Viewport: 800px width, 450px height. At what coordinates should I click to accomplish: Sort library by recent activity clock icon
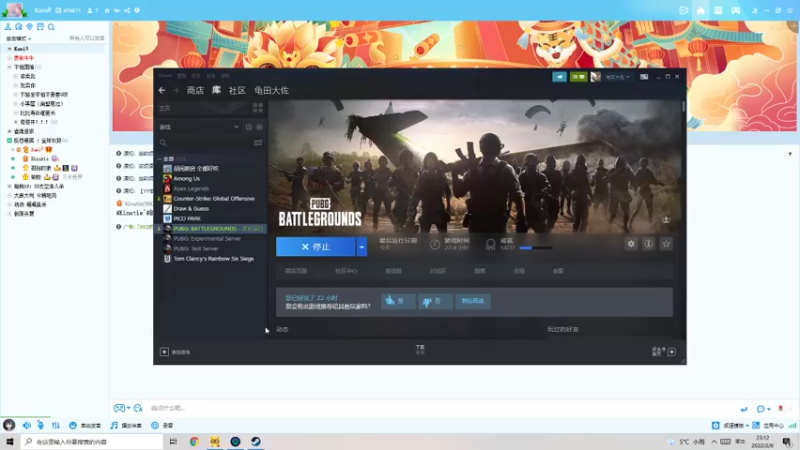click(249, 127)
